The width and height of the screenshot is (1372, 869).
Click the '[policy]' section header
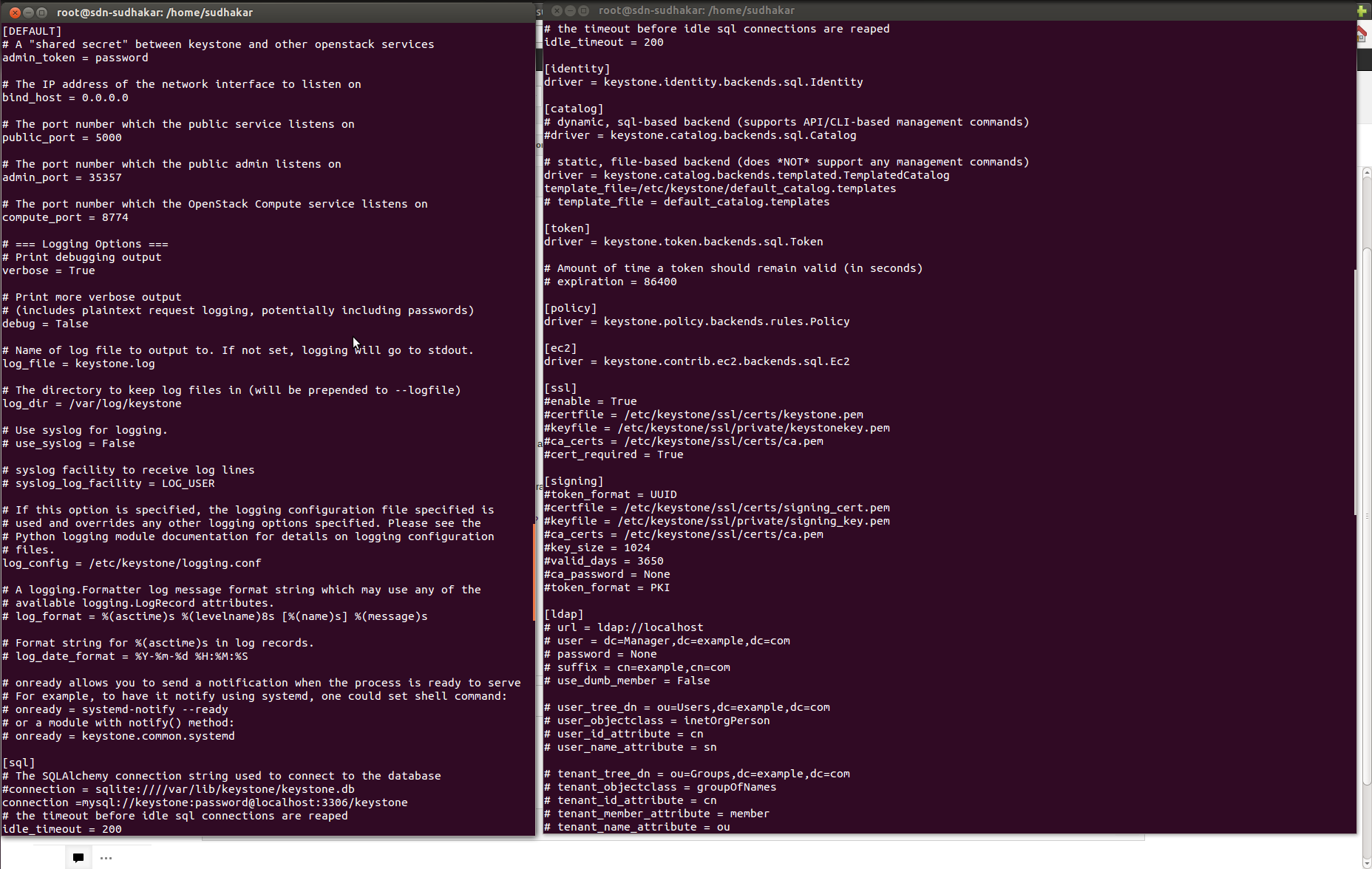tap(571, 308)
